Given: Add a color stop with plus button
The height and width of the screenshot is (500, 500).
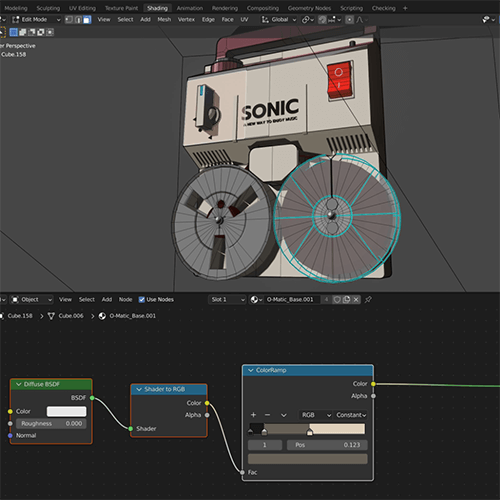Looking at the screenshot, I should tap(253, 415).
